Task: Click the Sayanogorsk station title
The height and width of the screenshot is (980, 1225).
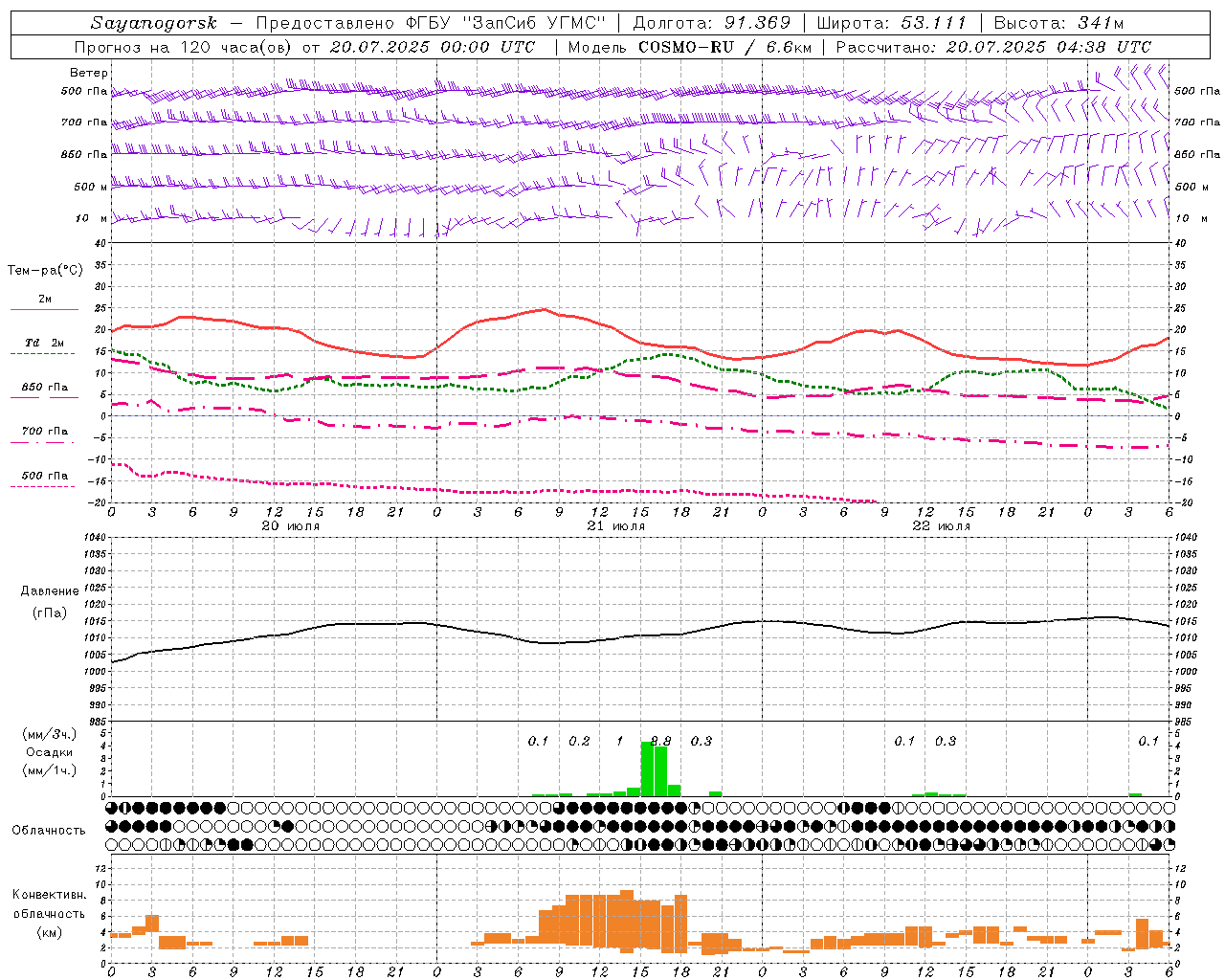Action: 154,23
